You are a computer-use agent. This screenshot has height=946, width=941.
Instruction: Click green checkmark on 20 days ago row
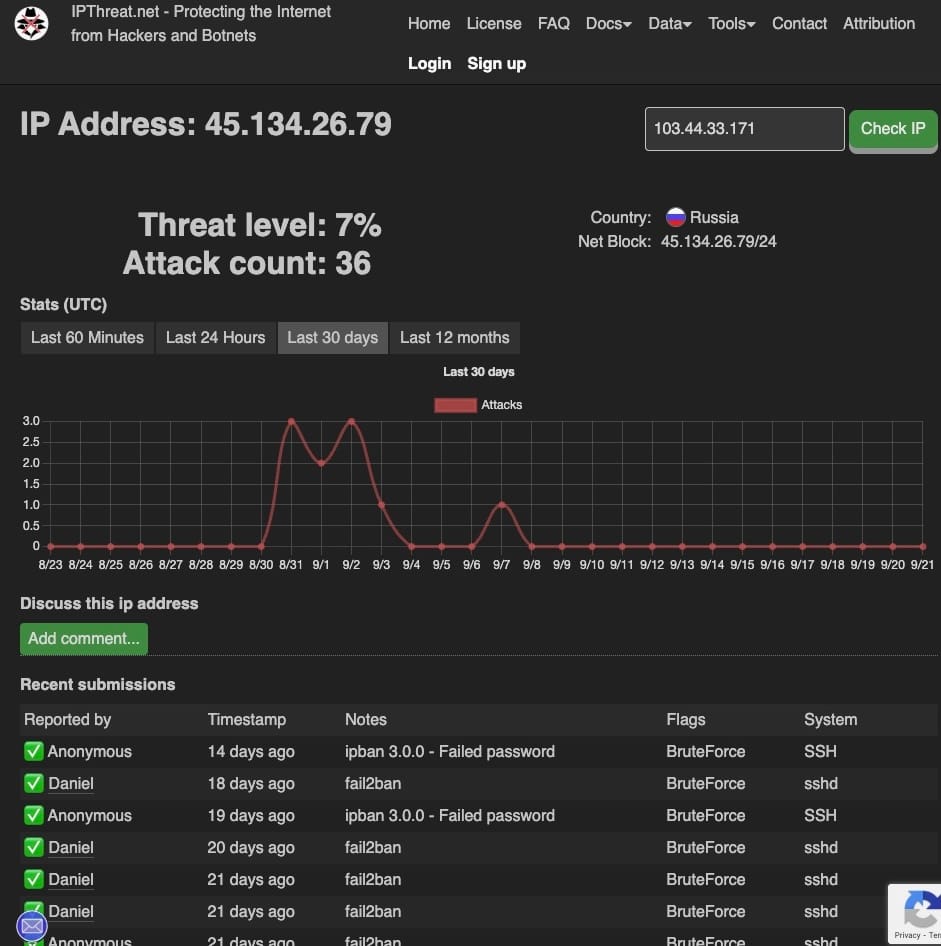pos(34,848)
